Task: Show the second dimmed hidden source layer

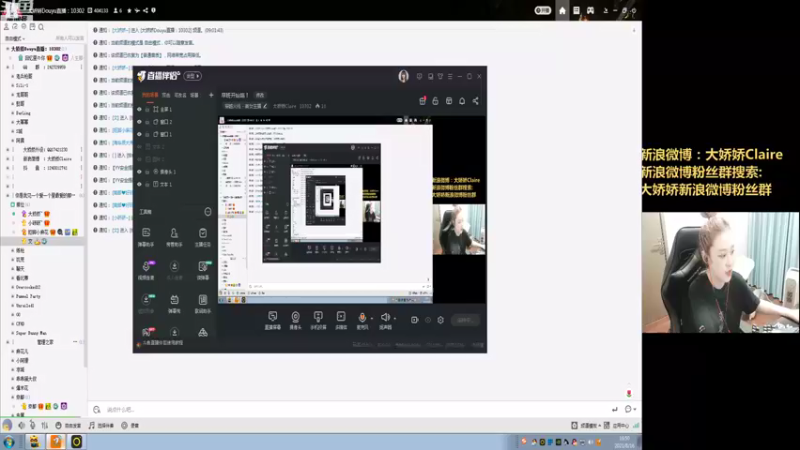Action: [139, 159]
